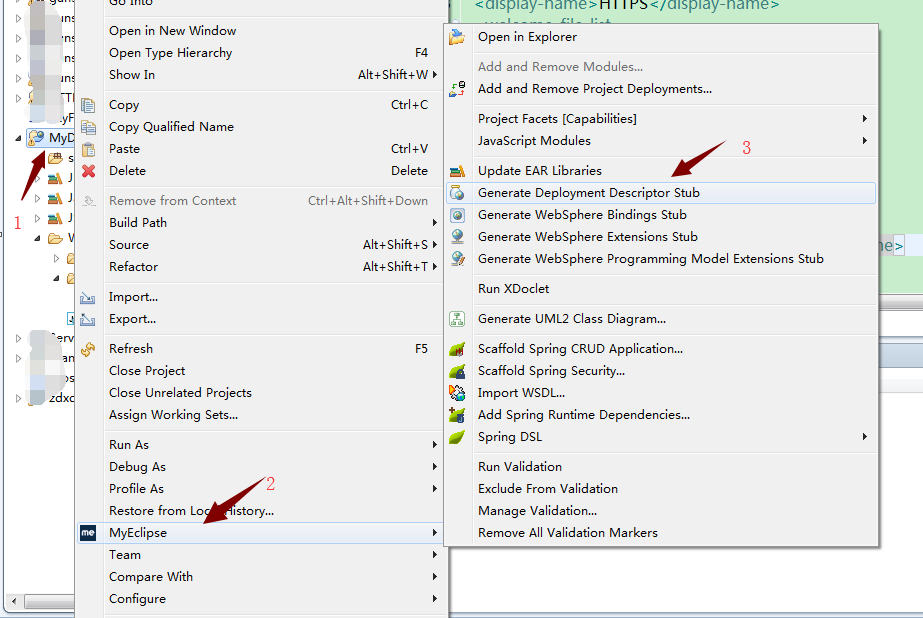Viewport: 923px width, 618px height.
Task: Expand the Build Path submenu arrow
Action: pos(434,222)
